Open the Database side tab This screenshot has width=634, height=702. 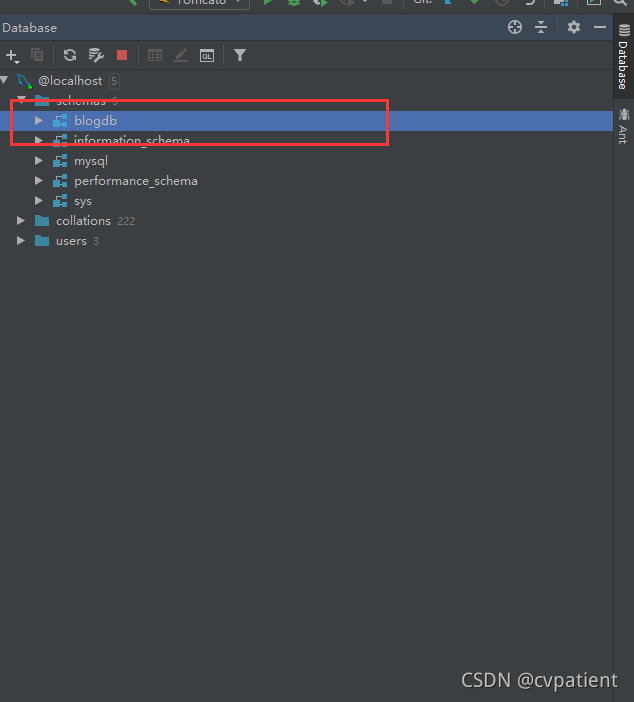tap(623, 57)
